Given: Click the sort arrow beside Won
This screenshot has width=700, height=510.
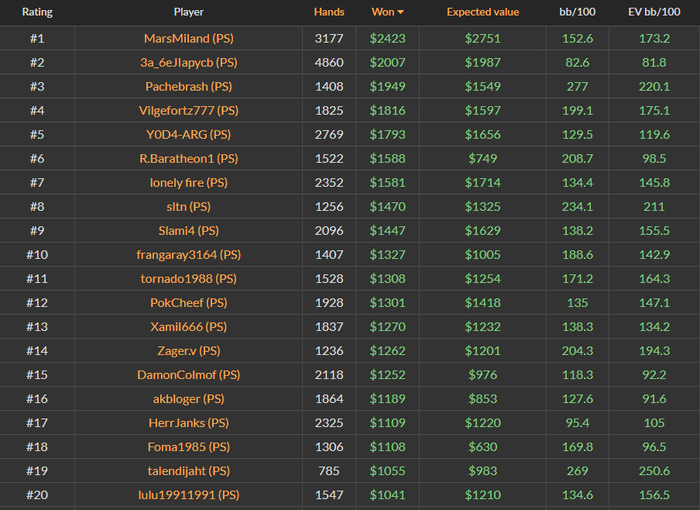Looking at the screenshot, I should pyautogui.click(x=401, y=12).
